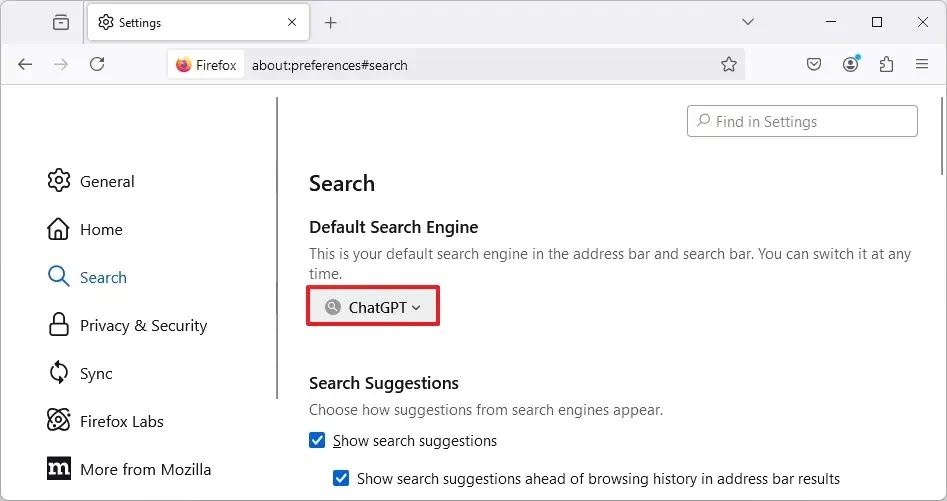
Task: Go back with the back arrow
Action: [25, 64]
